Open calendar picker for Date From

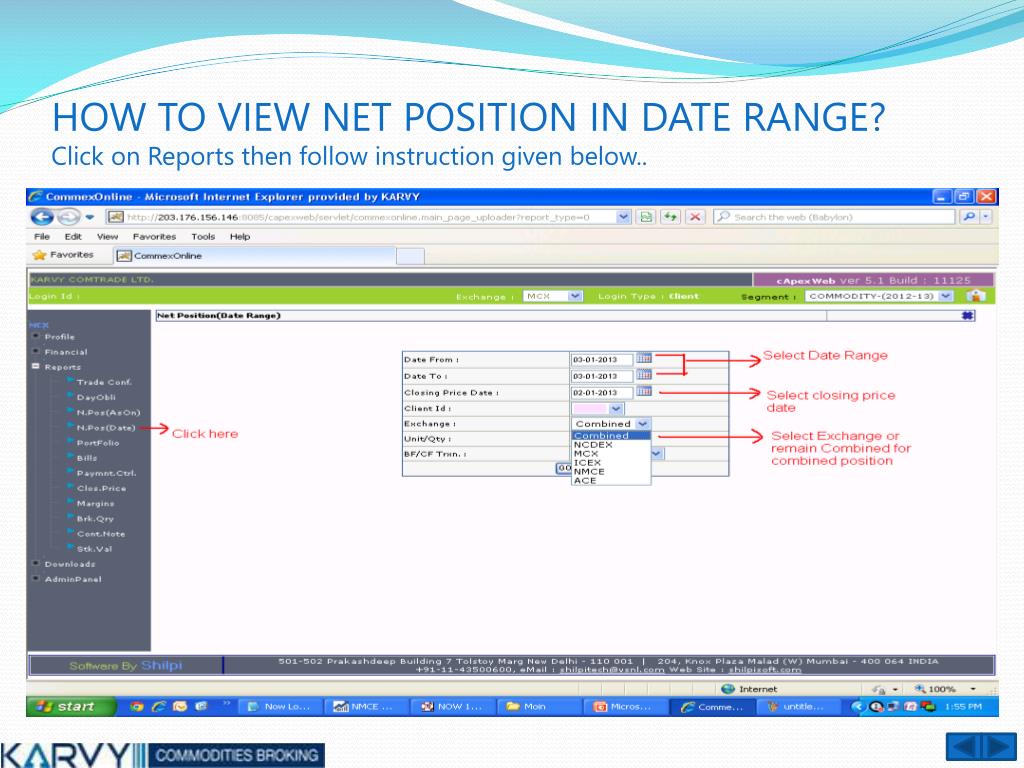click(644, 358)
